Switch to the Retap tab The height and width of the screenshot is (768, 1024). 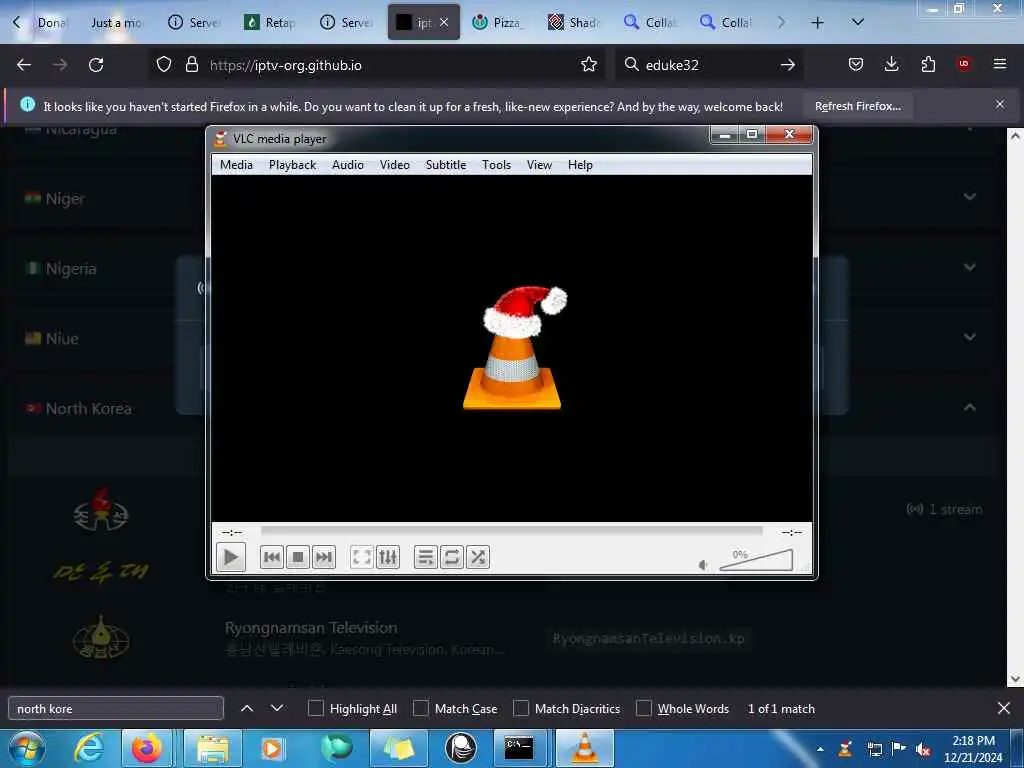270,23
